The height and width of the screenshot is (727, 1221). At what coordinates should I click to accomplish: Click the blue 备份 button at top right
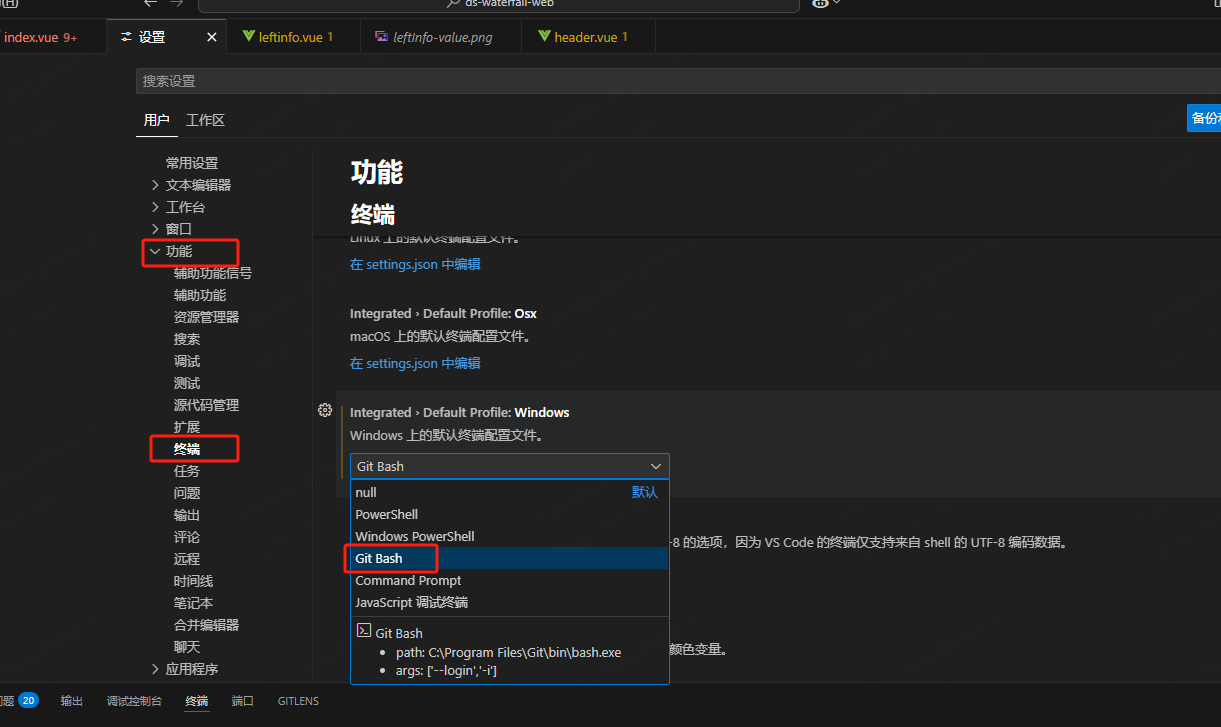tap(1206, 117)
